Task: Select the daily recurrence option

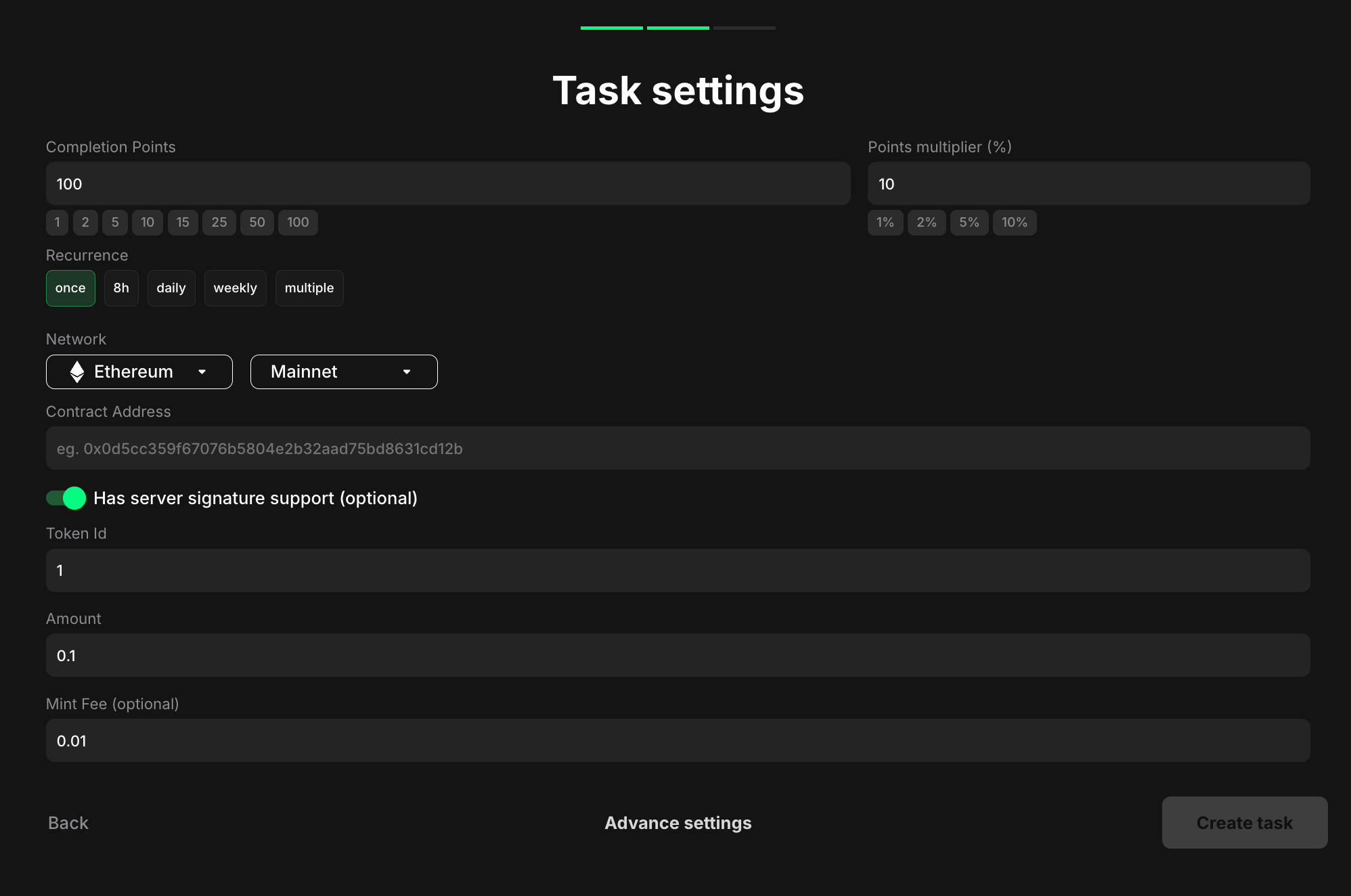Action: coord(171,288)
